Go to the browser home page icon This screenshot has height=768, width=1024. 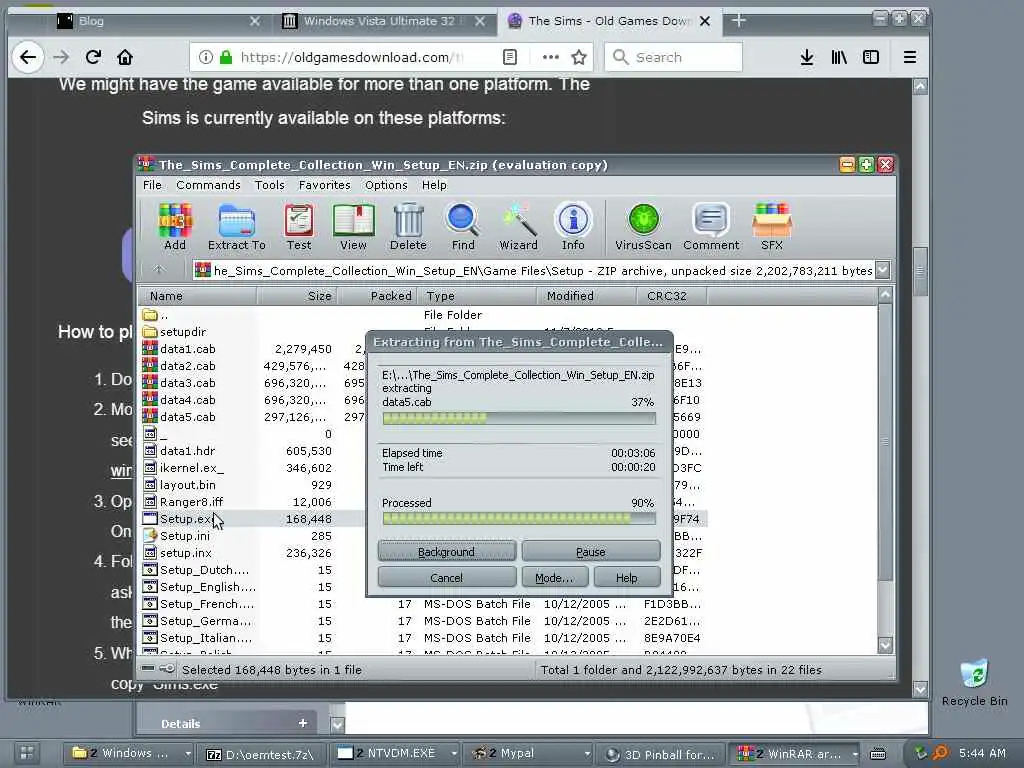pos(125,57)
